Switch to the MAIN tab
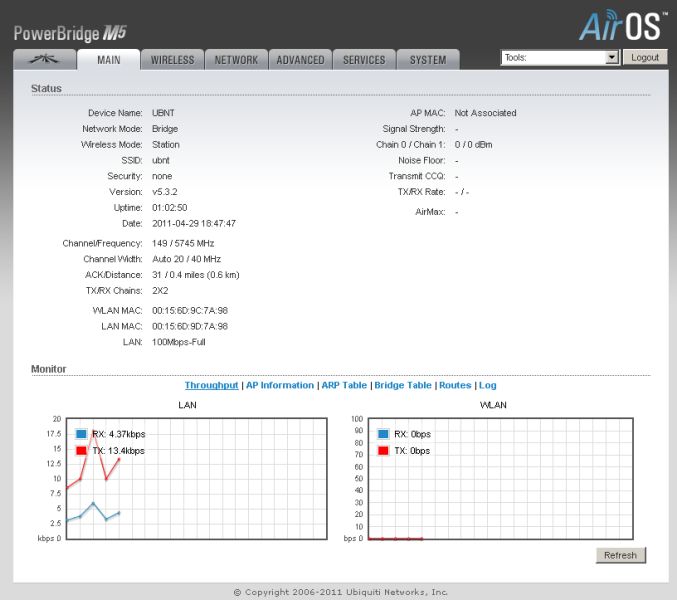This screenshot has height=600, width=677. [x=108, y=60]
